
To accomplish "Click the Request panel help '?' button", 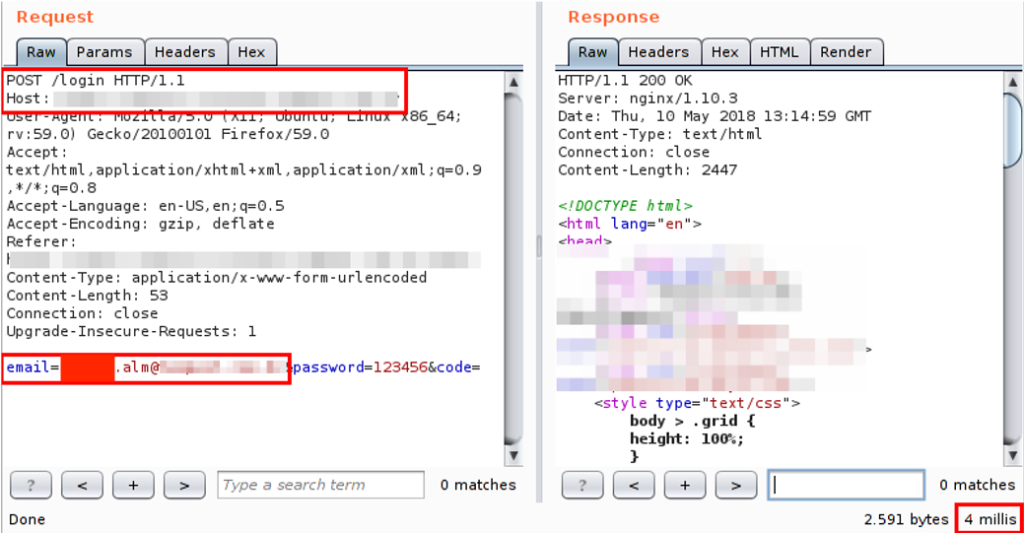I will 31,485.
